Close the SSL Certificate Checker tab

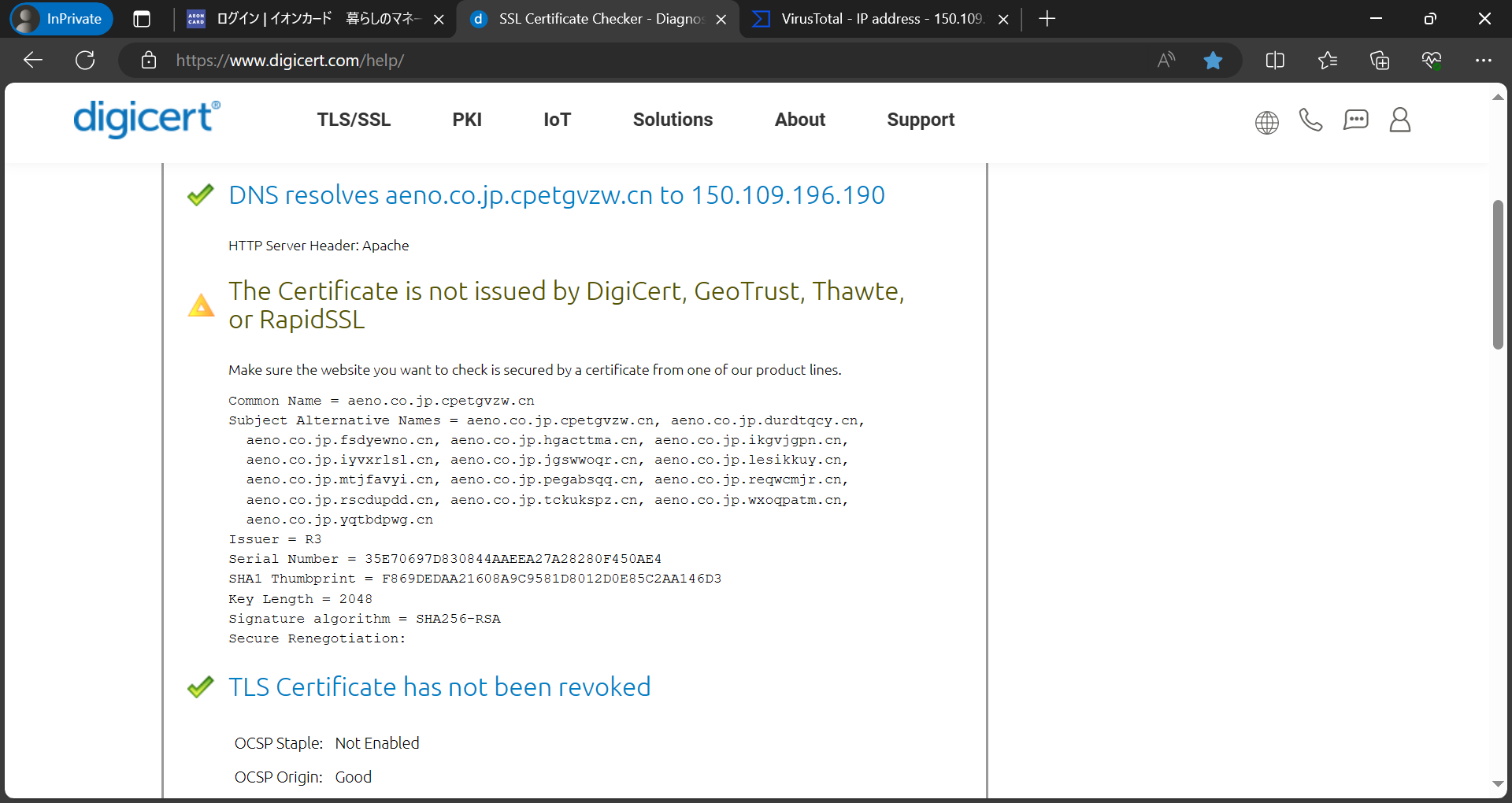(x=721, y=20)
